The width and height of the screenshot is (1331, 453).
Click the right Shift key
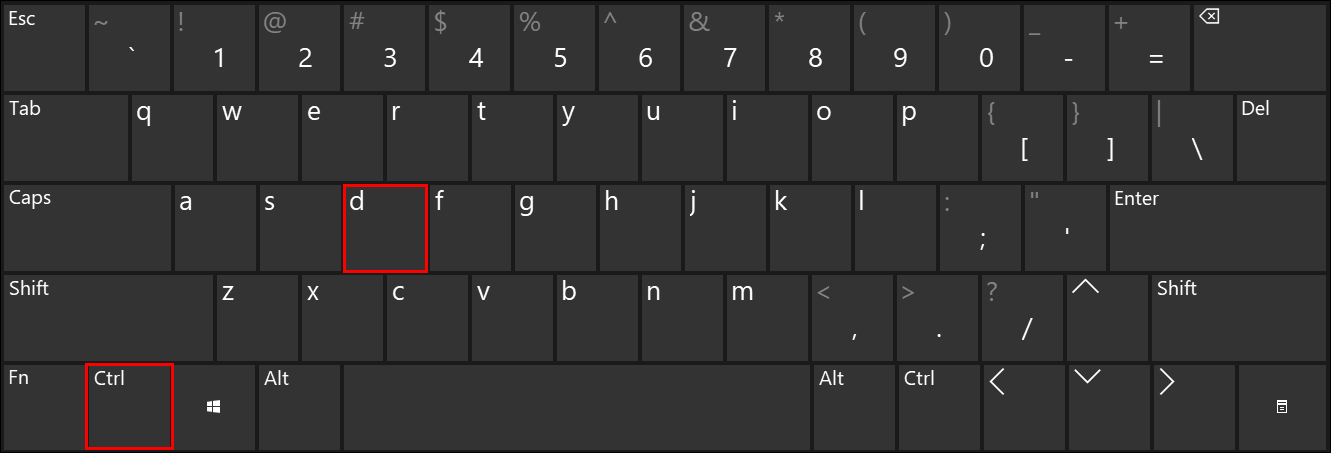[1239, 317]
